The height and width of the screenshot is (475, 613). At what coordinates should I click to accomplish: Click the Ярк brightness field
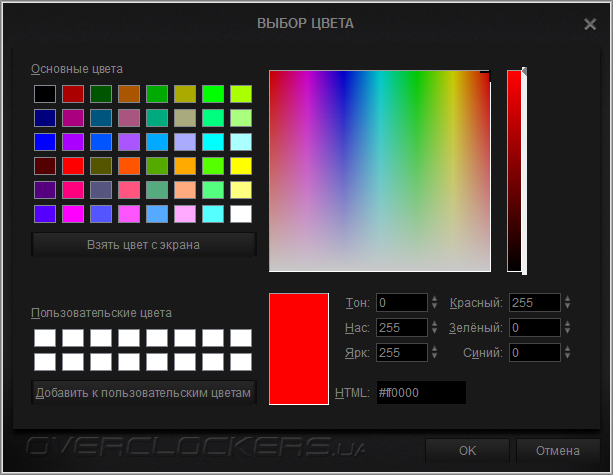[x=401, y=353]
